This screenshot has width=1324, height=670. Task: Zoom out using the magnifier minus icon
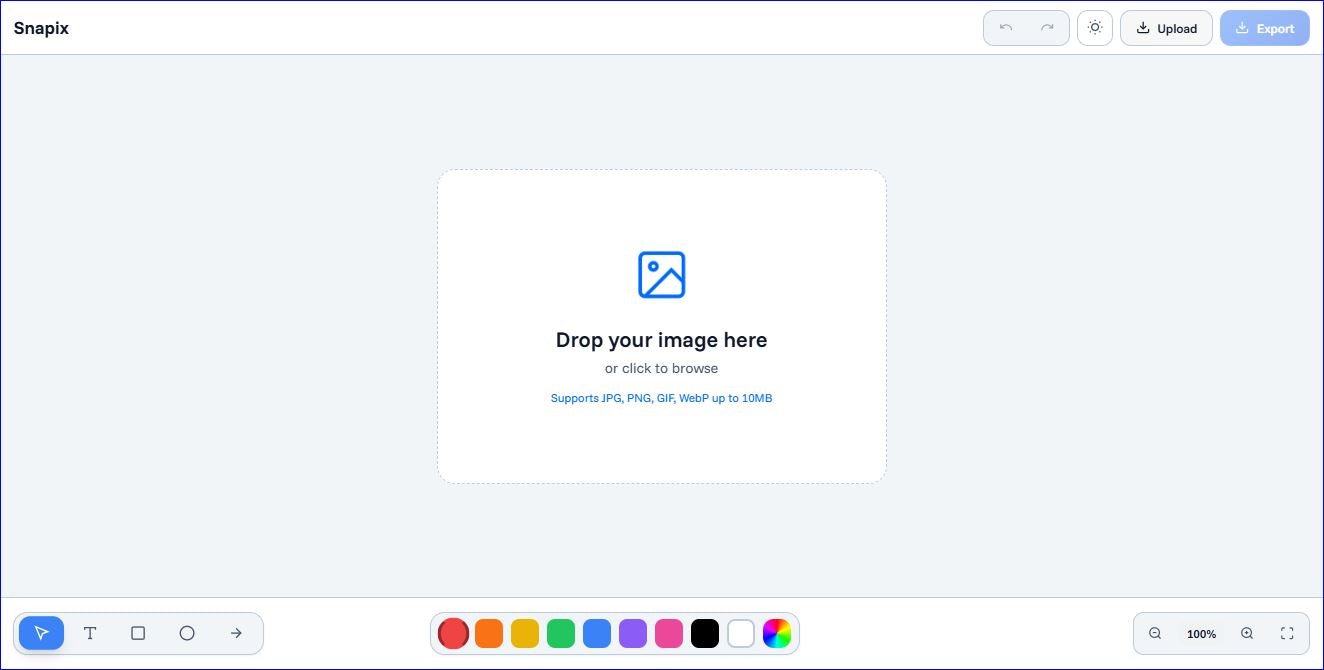tap(1155, 633)
